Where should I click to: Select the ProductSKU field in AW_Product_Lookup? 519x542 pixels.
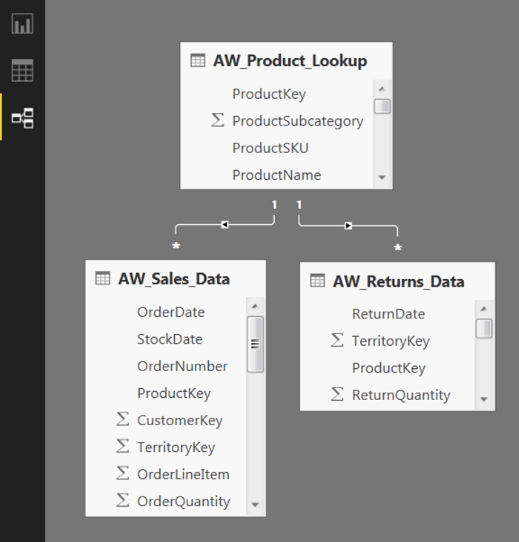tap(270, 148)
